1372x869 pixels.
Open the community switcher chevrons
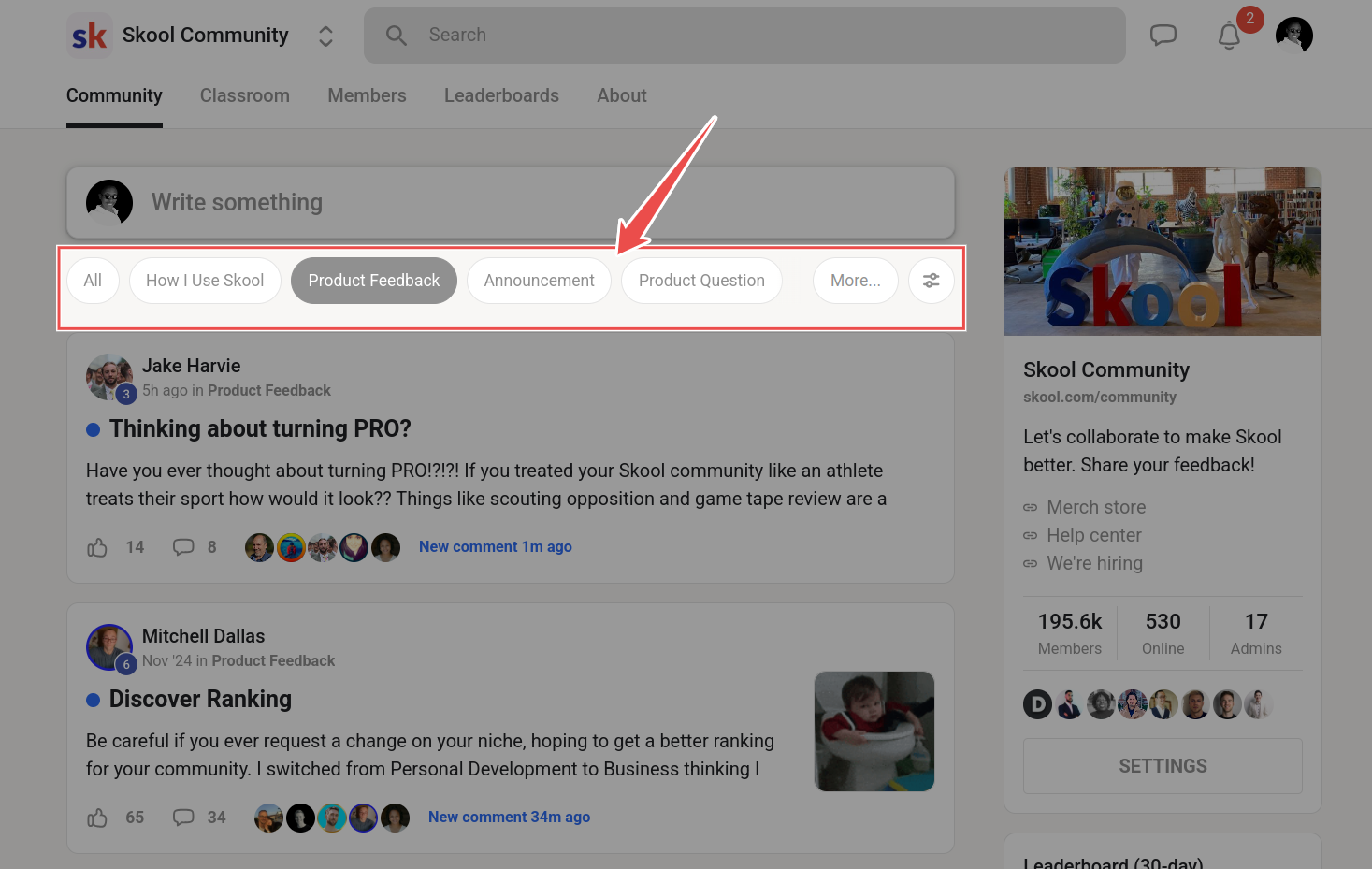coord(325,36)
